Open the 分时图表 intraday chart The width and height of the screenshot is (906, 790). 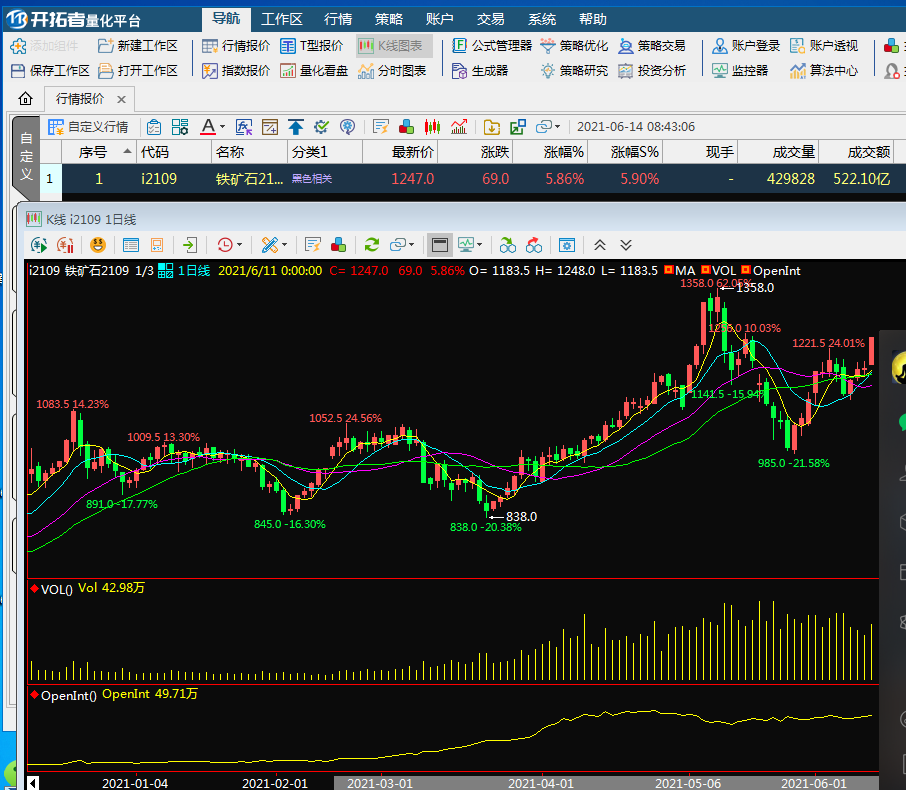point(391,70)
